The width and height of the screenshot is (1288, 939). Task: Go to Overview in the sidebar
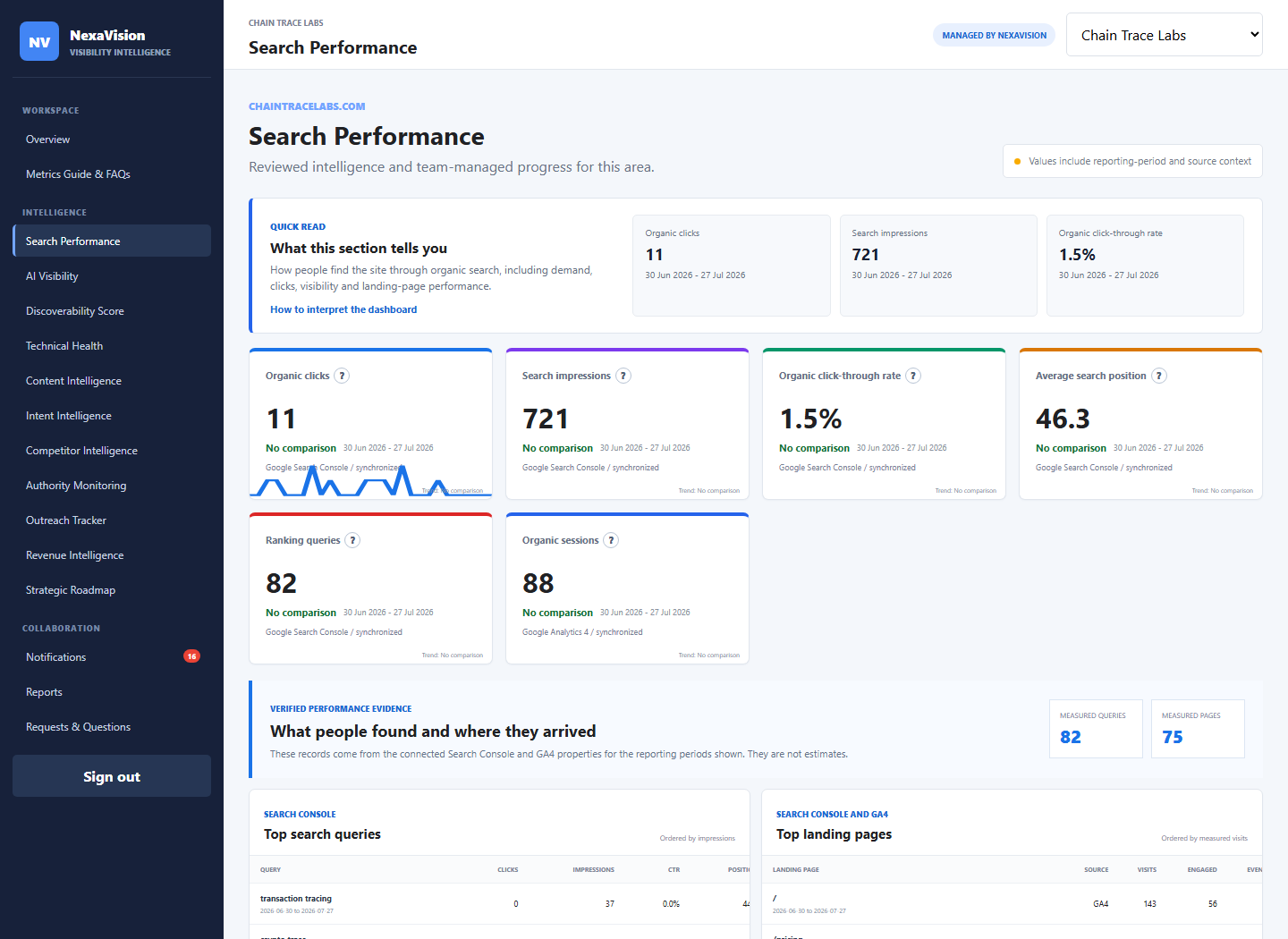pos(112,140)
